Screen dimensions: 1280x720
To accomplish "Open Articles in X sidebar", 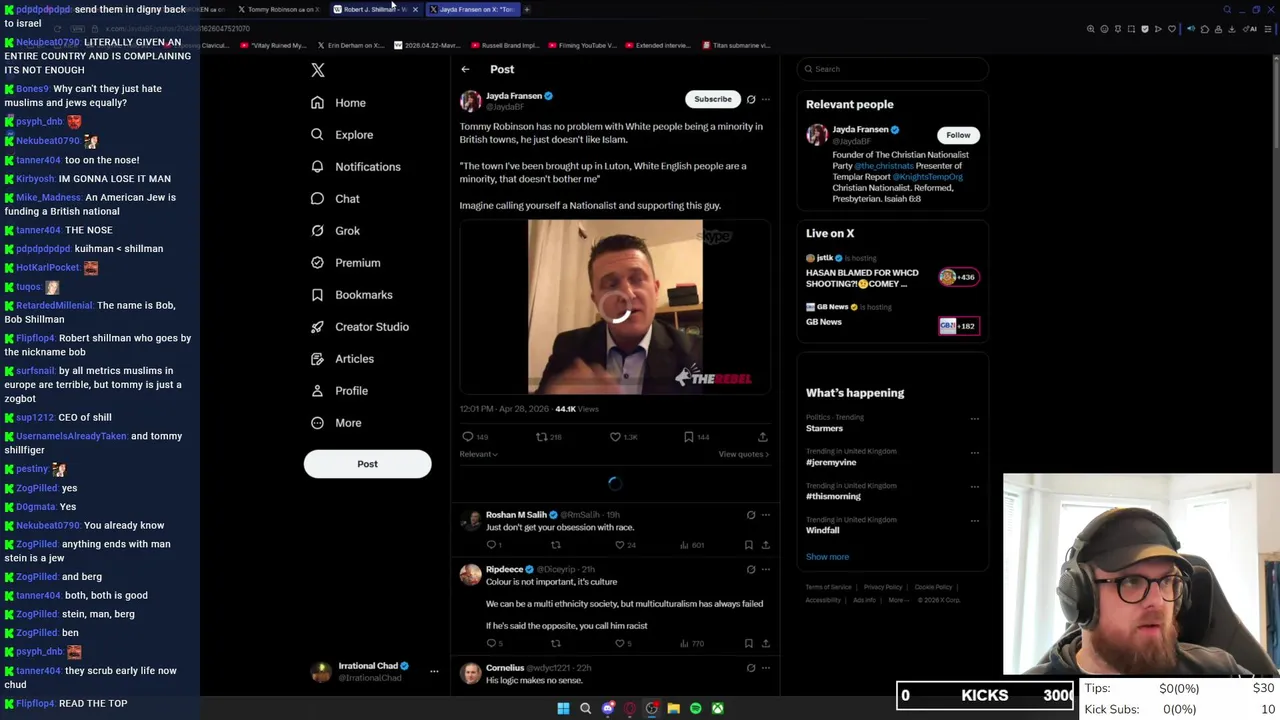I will click(342, 359).
